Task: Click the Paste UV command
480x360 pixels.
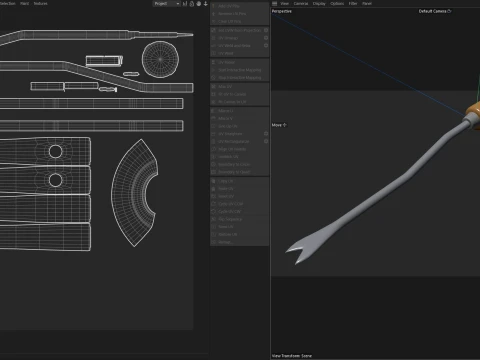Action: pos(239,189)
